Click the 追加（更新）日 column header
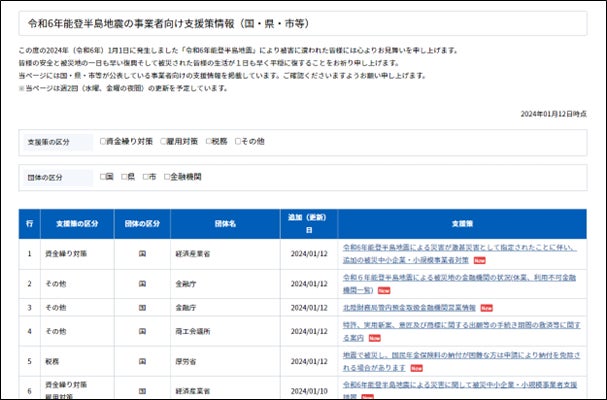The width and height of the screenshot is (607, 400). [309, 224]
